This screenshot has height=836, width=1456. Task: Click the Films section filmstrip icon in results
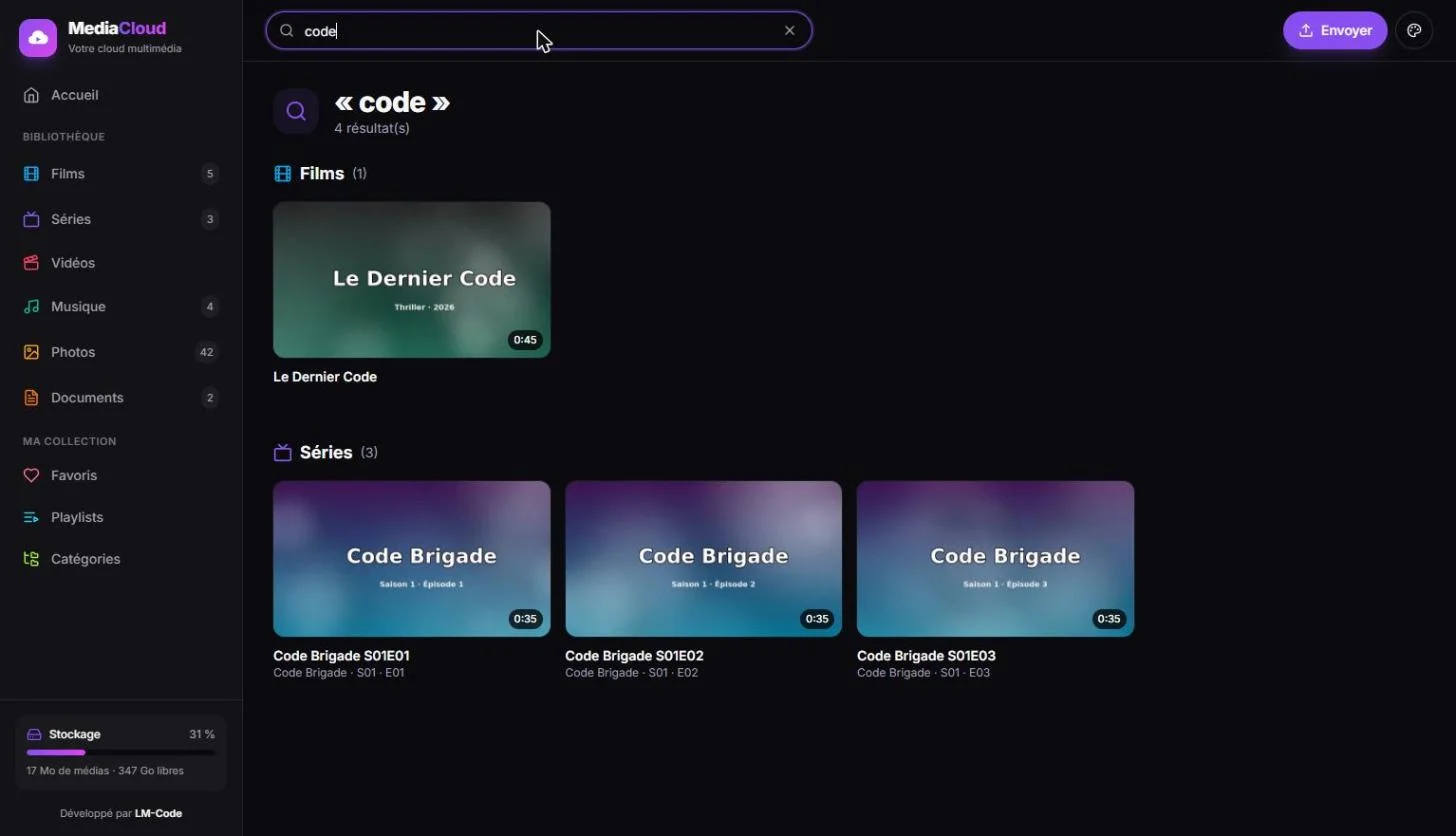pos(283,174)
